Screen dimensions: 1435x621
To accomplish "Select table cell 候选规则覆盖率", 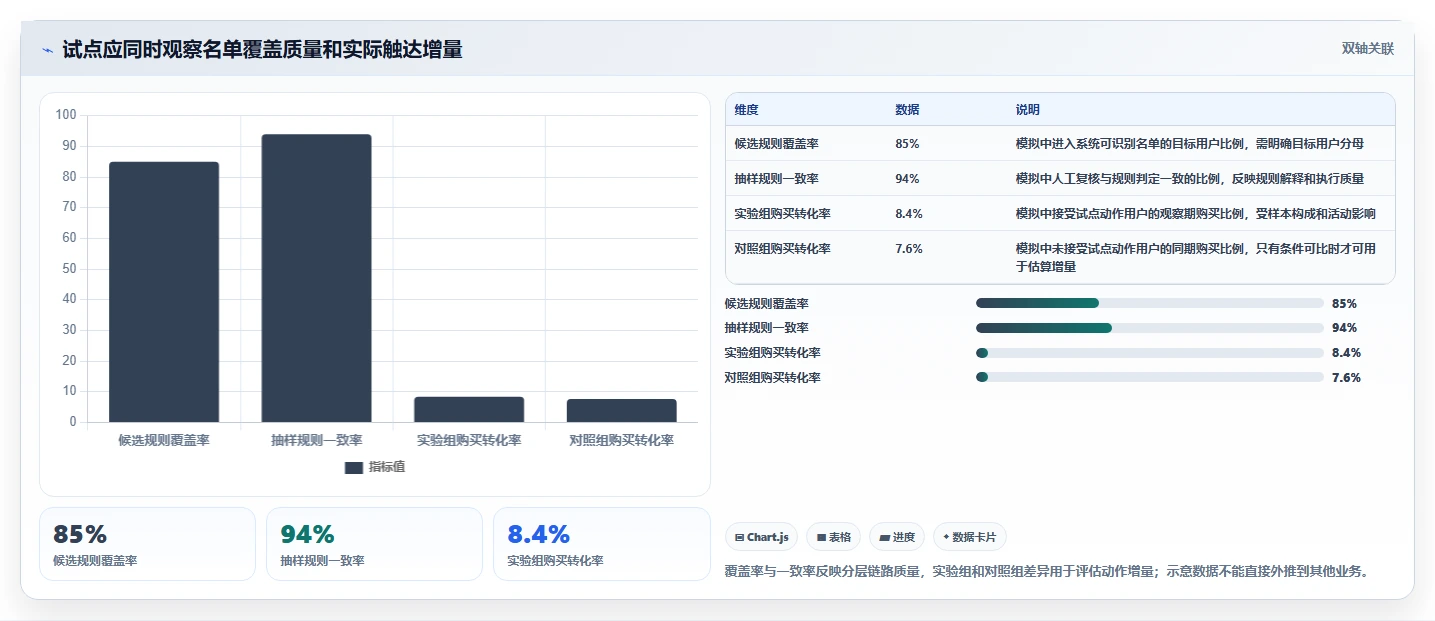I will pyautogui.click(x=777, y=144).
